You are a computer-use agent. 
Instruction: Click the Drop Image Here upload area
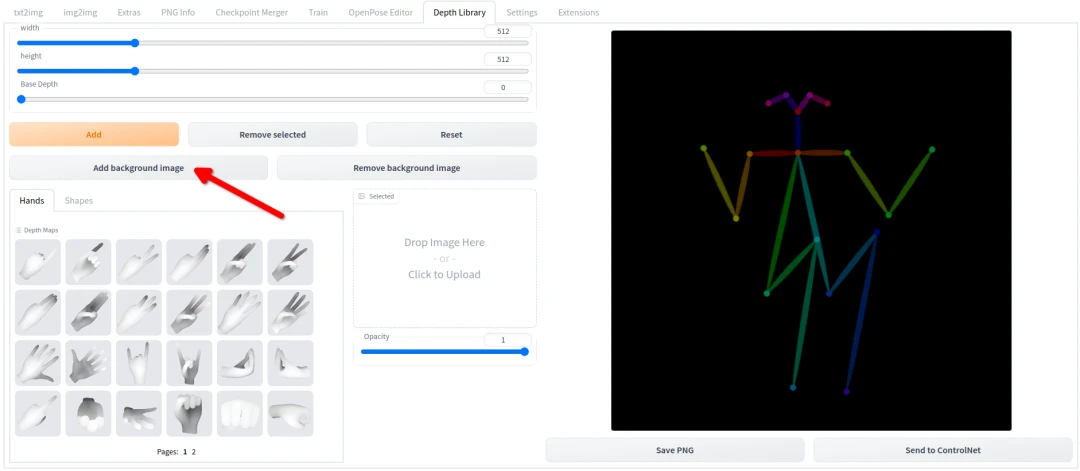(x=444, y=258)
